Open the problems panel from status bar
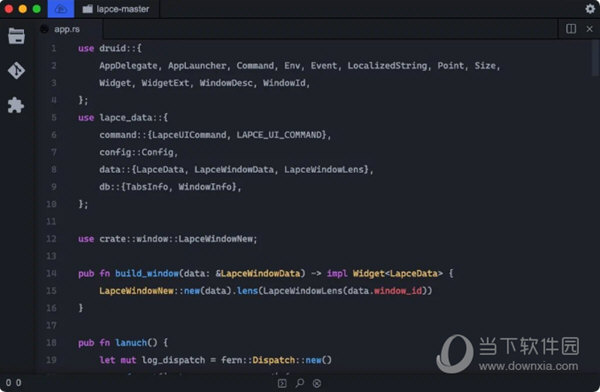600x392 pixels. [x=317, y=383]
